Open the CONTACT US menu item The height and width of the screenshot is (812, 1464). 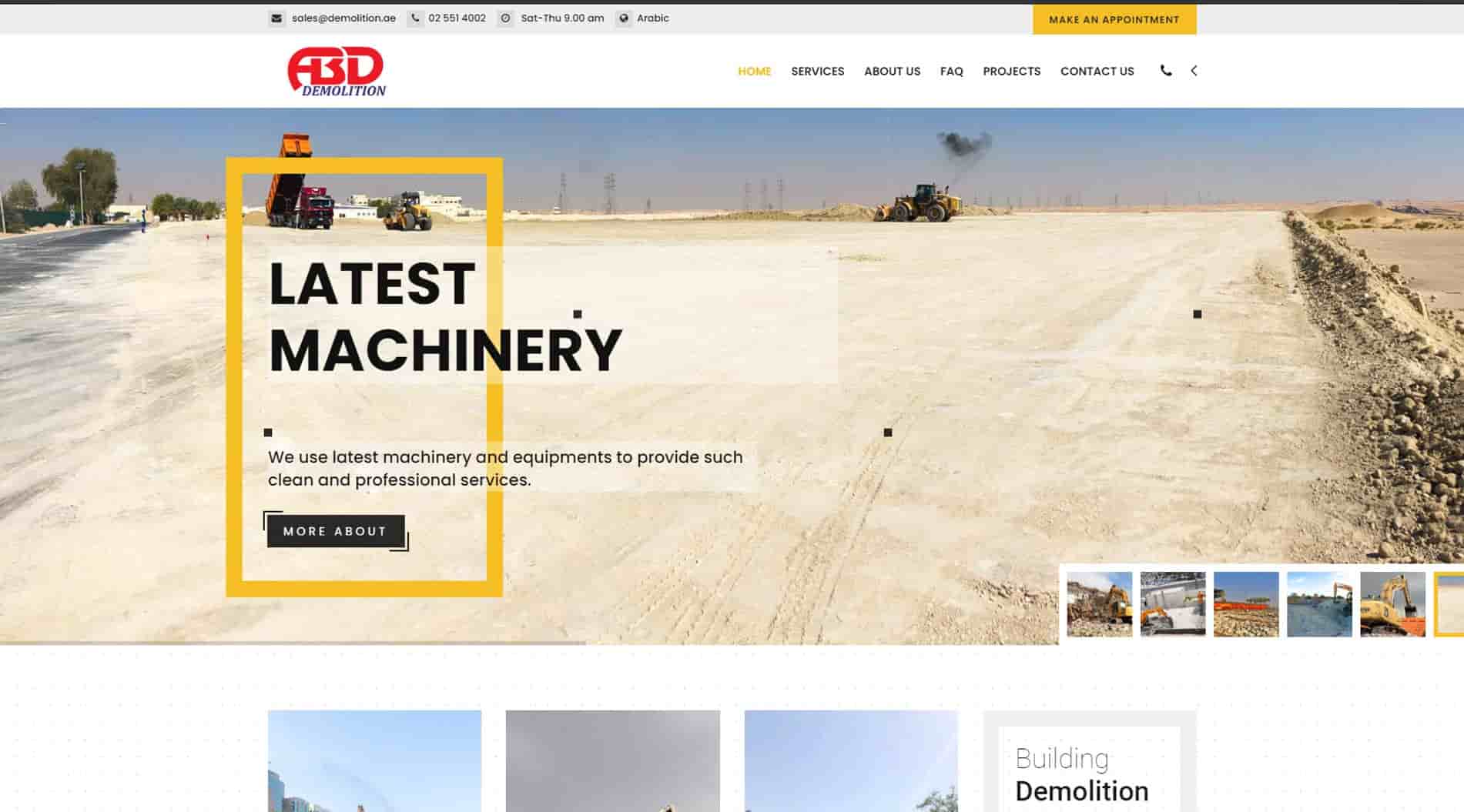click(1097, 71)
